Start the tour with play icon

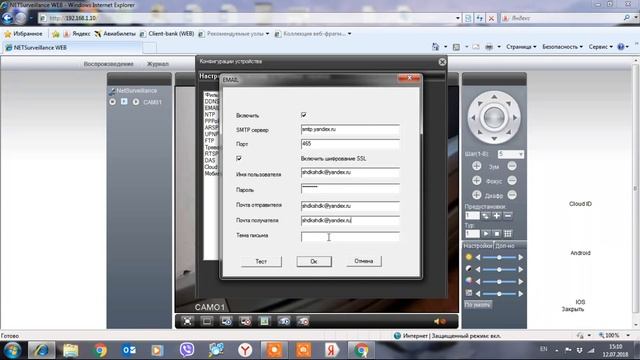pyautogui.click(x=486, y=234)
